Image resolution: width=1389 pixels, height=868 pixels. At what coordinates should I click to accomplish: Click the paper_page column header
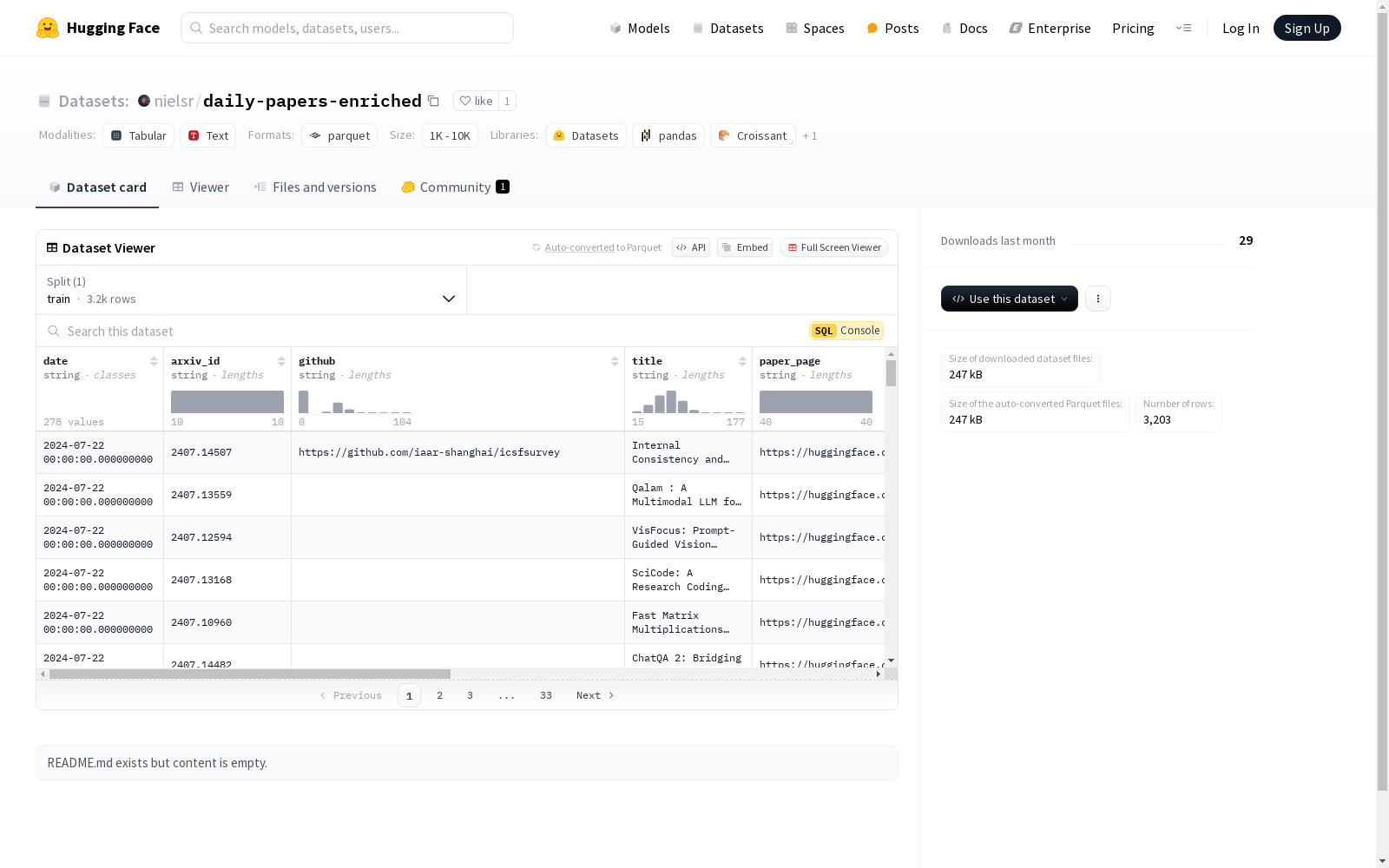(x=790, y=361)
